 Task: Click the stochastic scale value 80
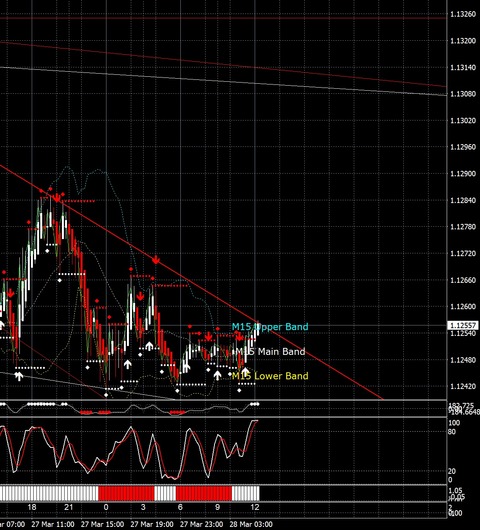(452, 432)
